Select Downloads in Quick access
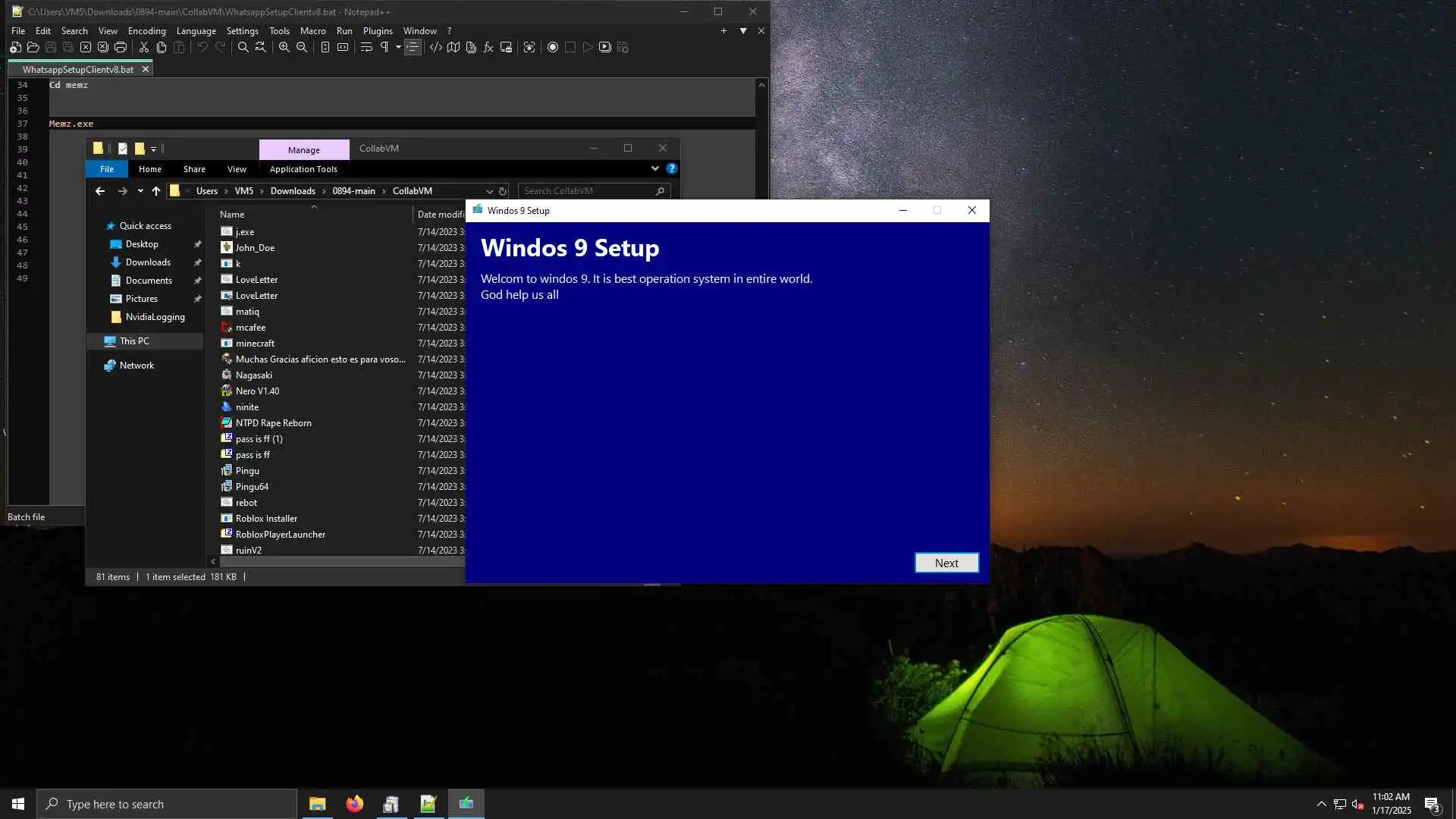Screen dimensions: 1456x819 pos(148,262)
